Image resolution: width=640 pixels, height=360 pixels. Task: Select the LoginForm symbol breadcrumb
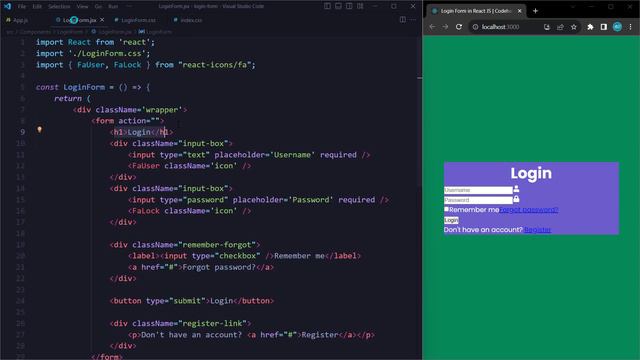[156, 31]
